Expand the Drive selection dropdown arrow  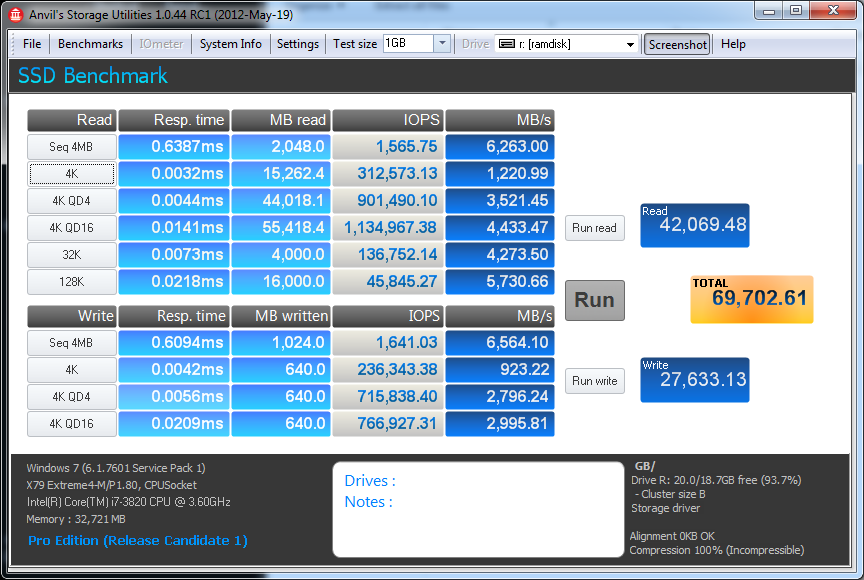[630, 44]
